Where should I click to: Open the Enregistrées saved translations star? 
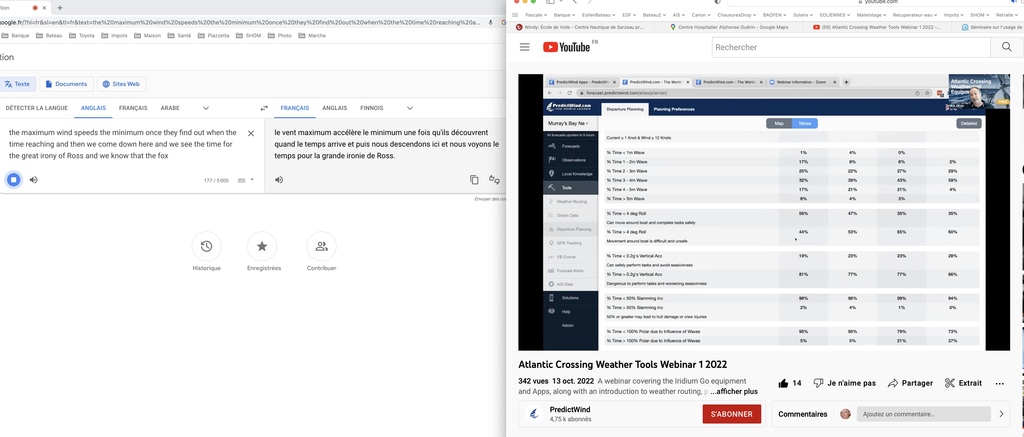(x=262, y=246)
